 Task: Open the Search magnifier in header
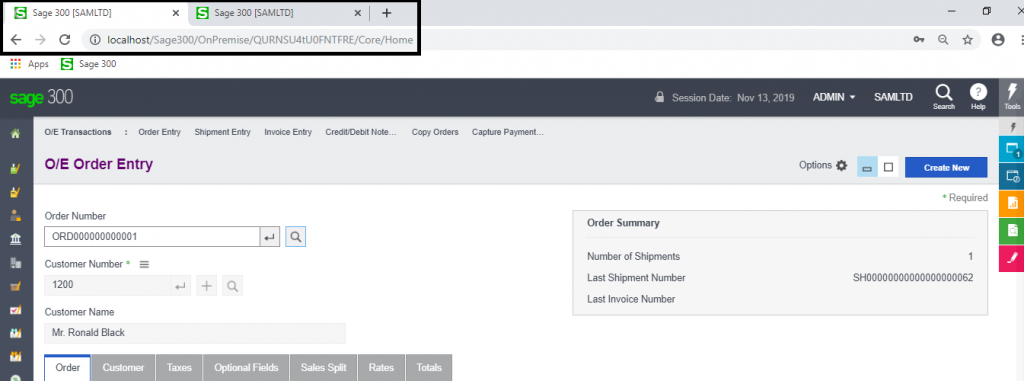click(944, 96)
